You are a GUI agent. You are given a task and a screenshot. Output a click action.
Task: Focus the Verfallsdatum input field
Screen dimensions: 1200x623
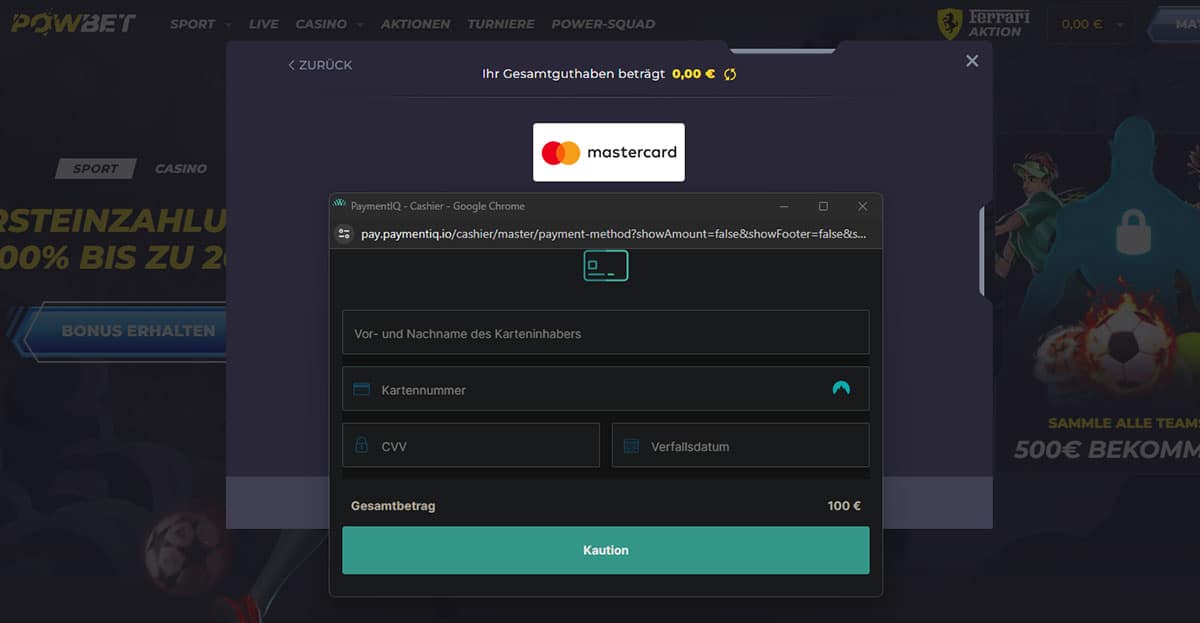click(741, 445)
